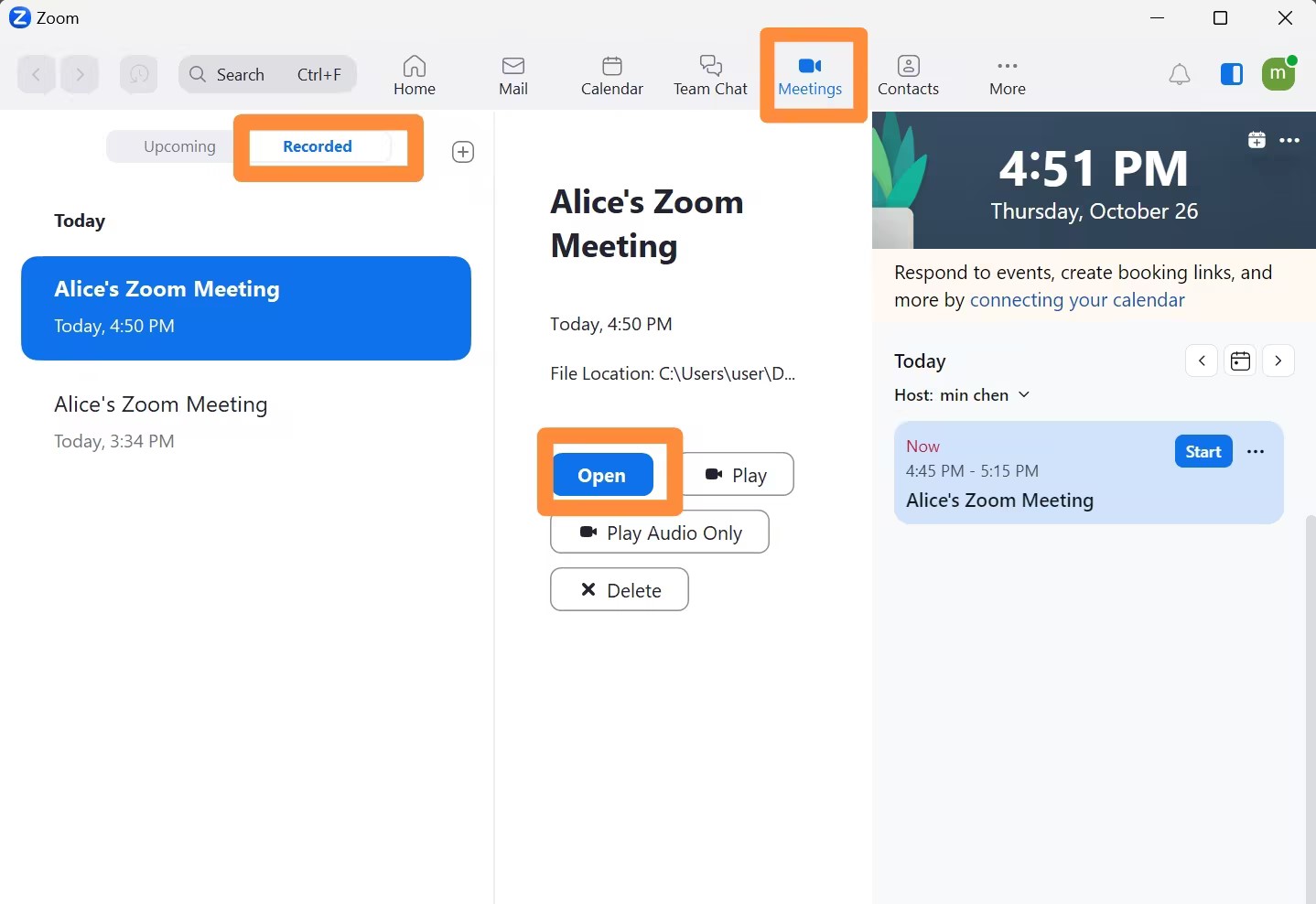Open the Mail tab
The image size is (1316, 904).
pyautogui.click(x=513, y=75)
